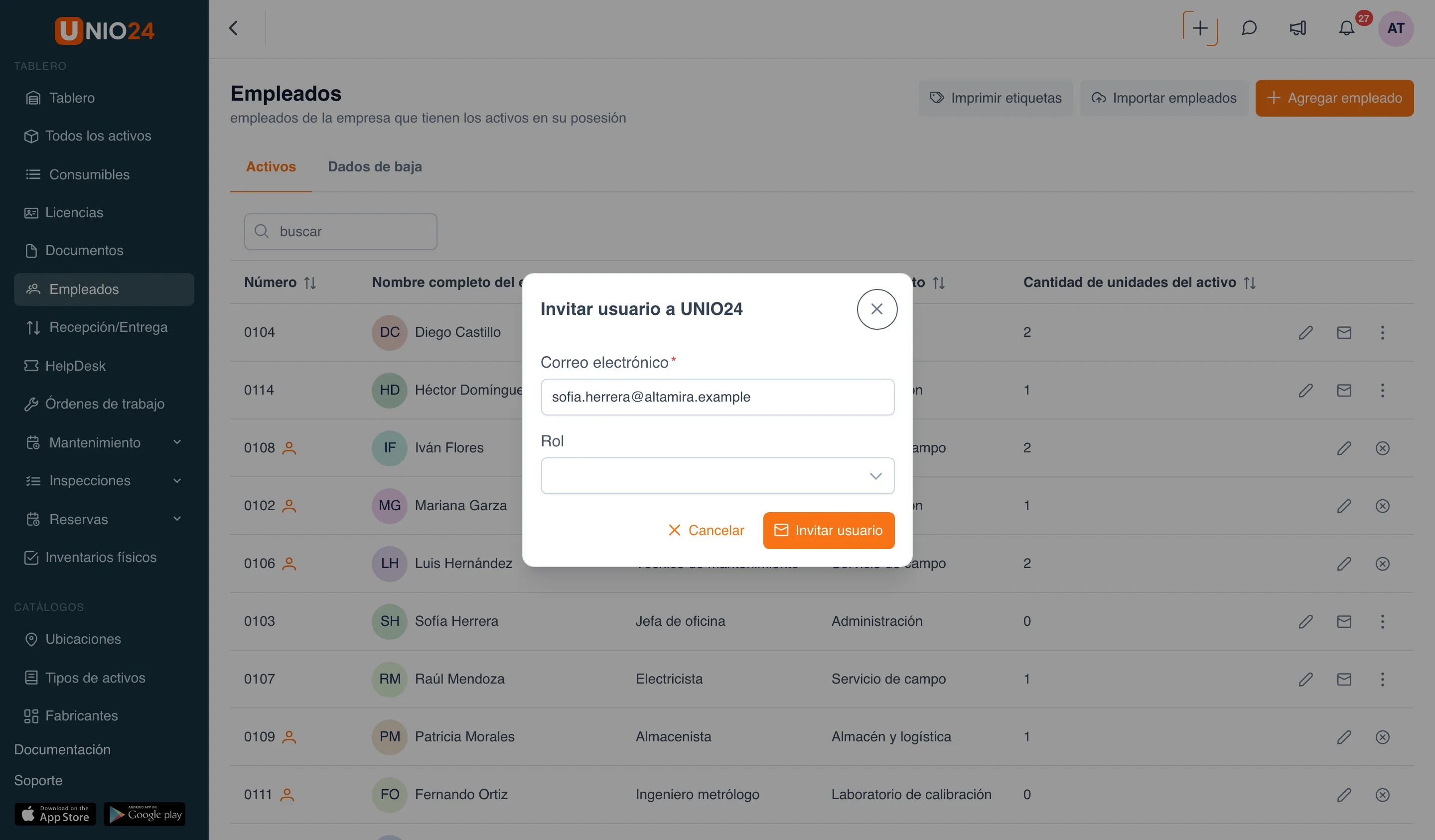Open Ubicaciones catalog
The image size is (1435, 840).
104,639
